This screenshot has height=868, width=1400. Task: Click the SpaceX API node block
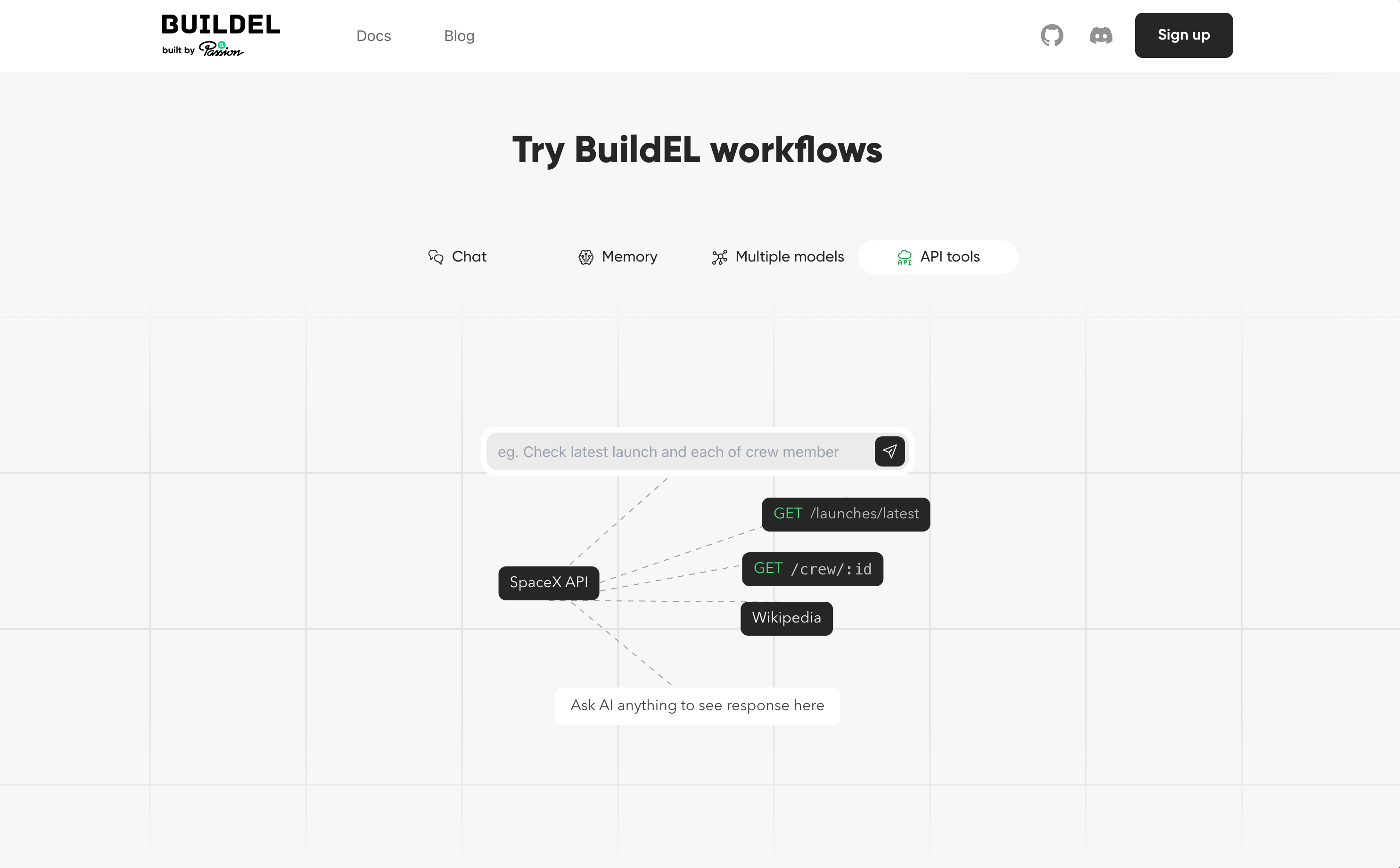coord(548,582)
